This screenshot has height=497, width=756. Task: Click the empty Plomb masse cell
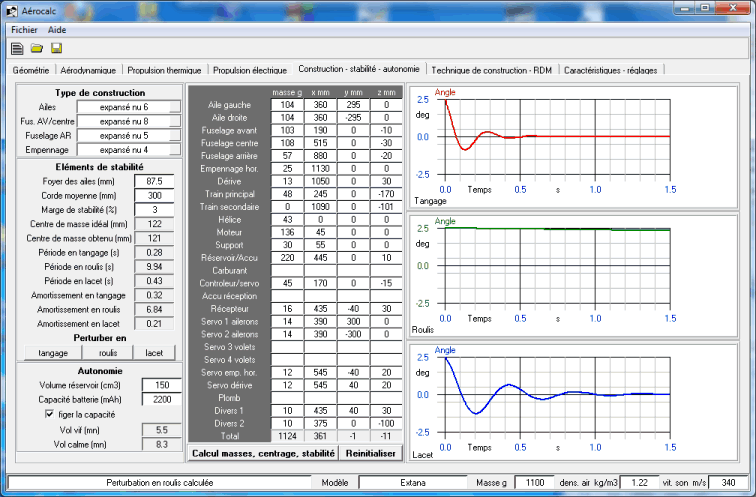pos(287,398)
